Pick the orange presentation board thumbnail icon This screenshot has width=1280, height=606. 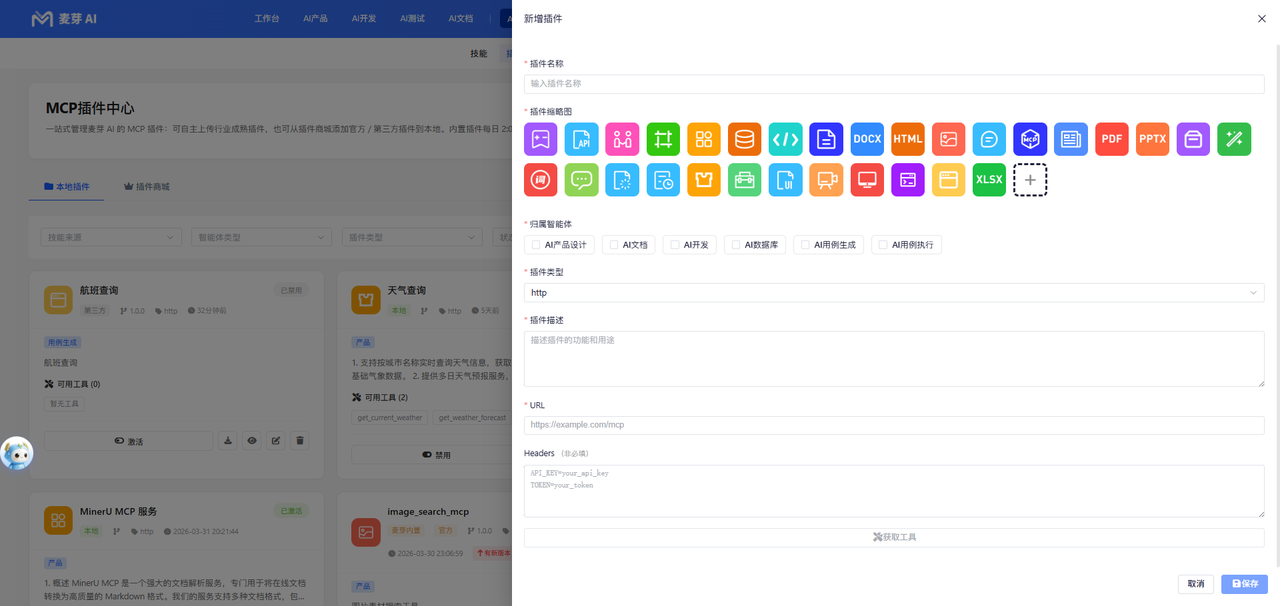(x=826, y=180)
